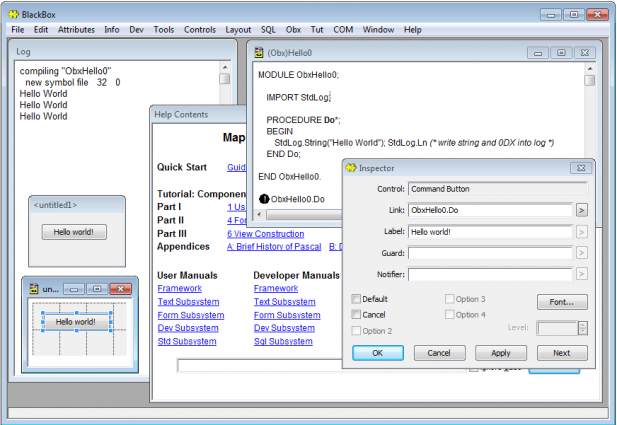Click the untitled form window icon
Image resolution: width=617 pixels, height=425 pixels.
(33, 288)
